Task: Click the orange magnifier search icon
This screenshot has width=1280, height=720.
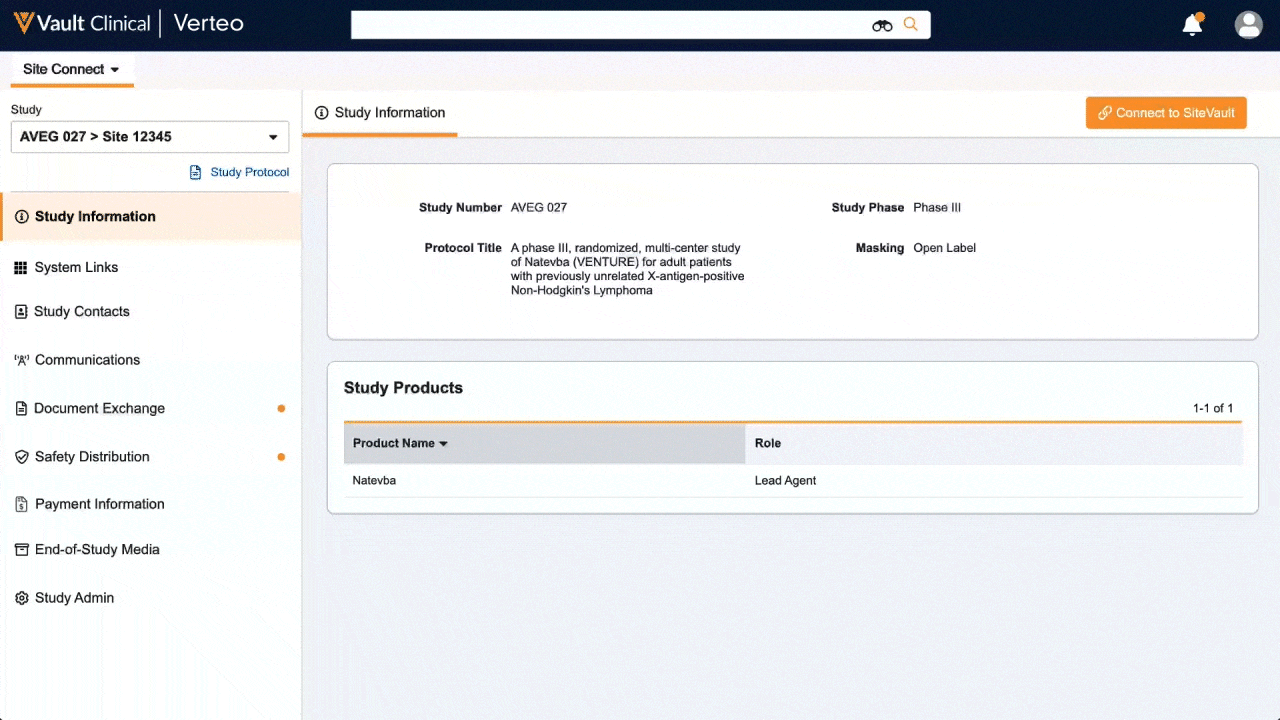Action: point(910,25)
